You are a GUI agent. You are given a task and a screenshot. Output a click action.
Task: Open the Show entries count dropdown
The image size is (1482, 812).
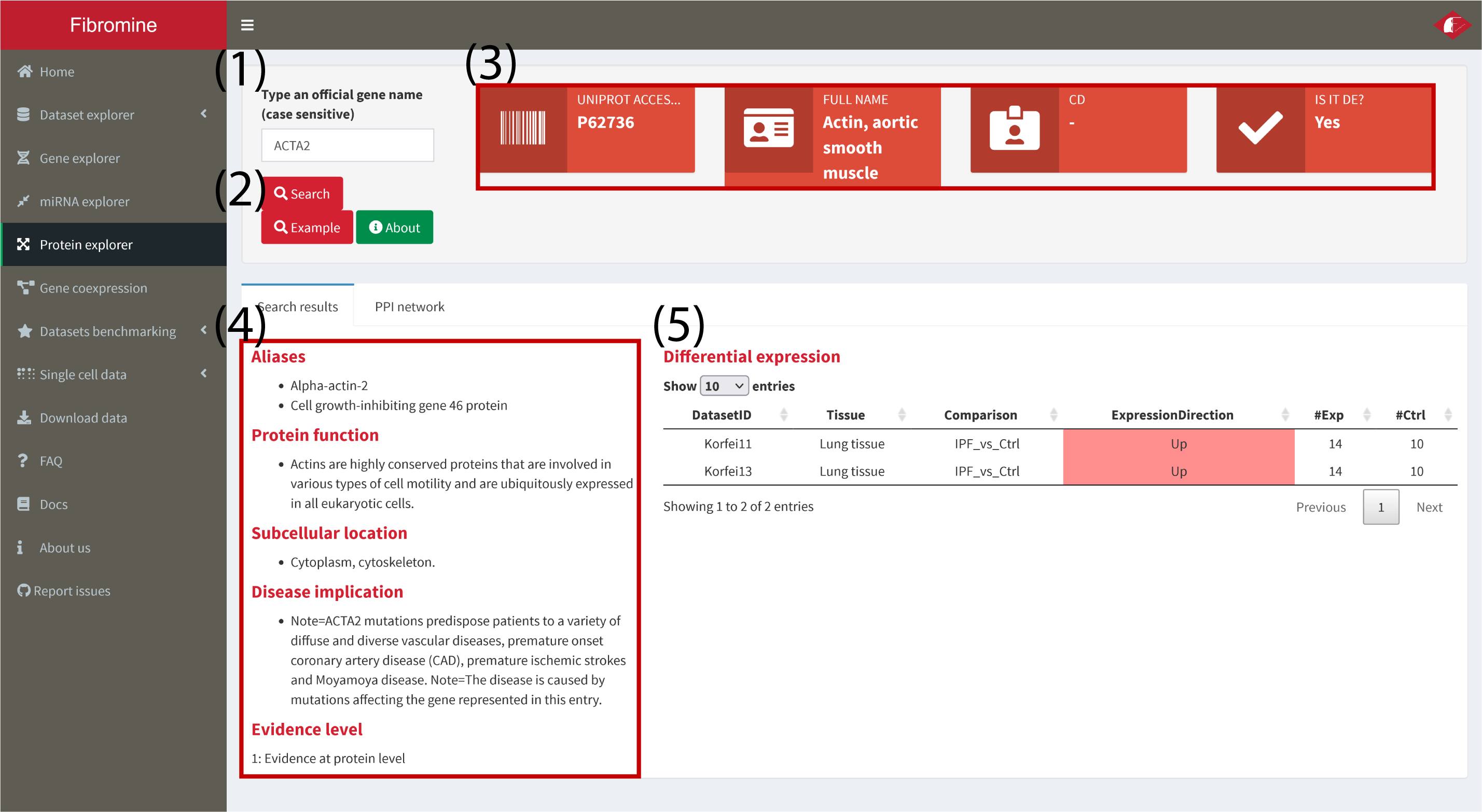[724, 386]
